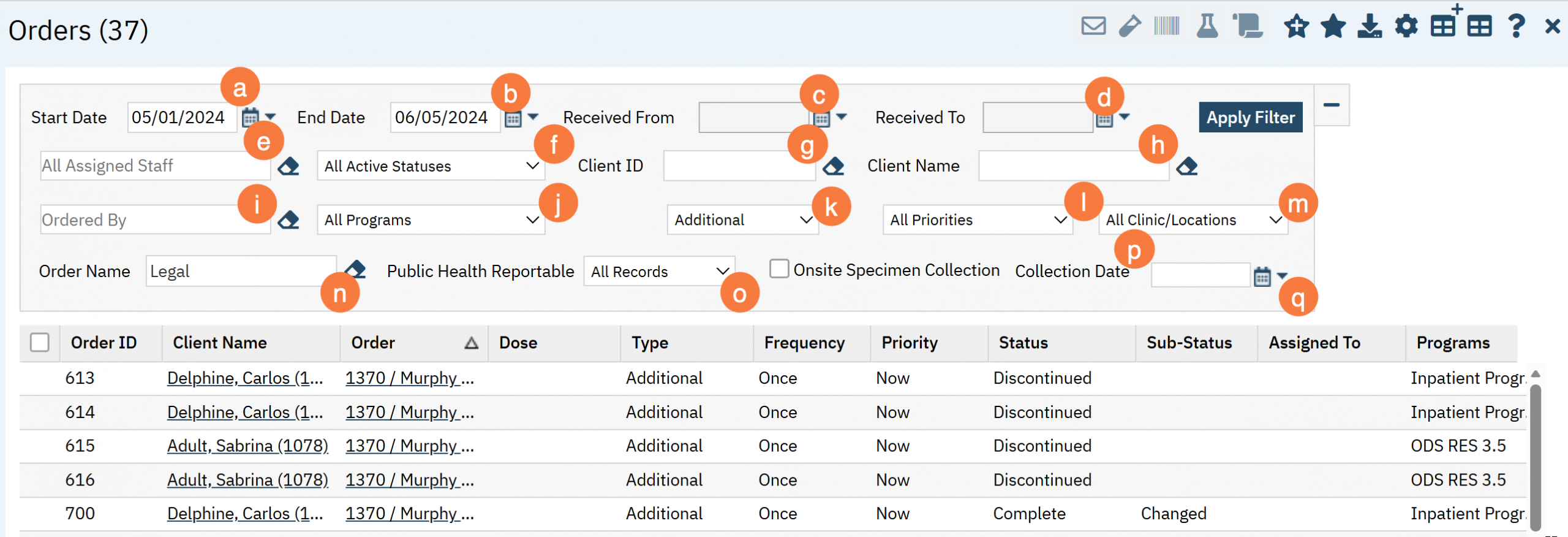Sort by the Order ID column header
The image size is (1568, 537).
pos(104,343)
